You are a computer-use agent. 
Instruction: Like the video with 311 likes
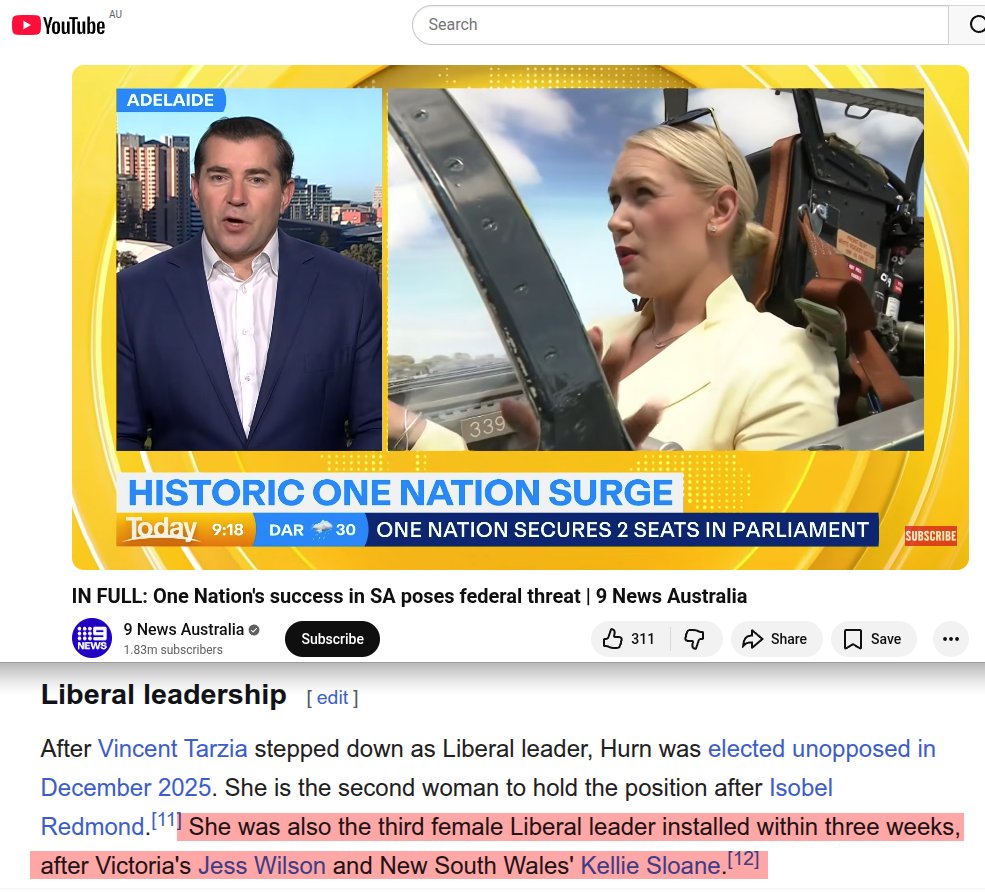click(630, 639)
